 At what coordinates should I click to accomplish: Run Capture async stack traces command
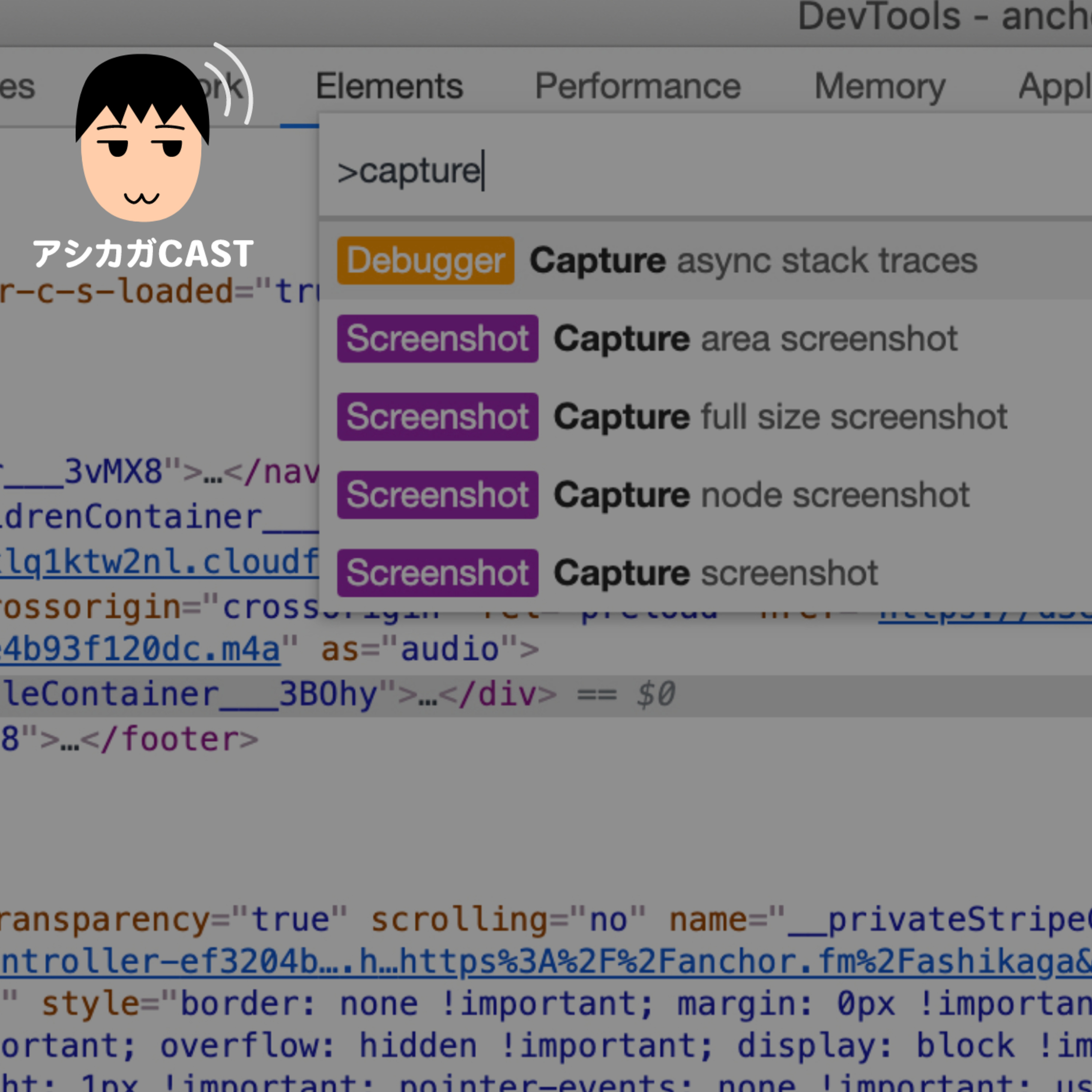coord(753,261)
